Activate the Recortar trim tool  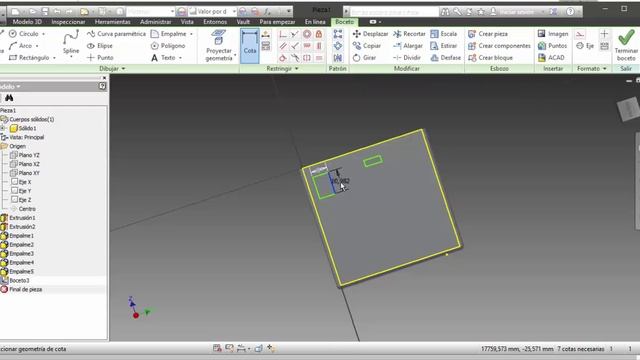[x=409, y=34]
